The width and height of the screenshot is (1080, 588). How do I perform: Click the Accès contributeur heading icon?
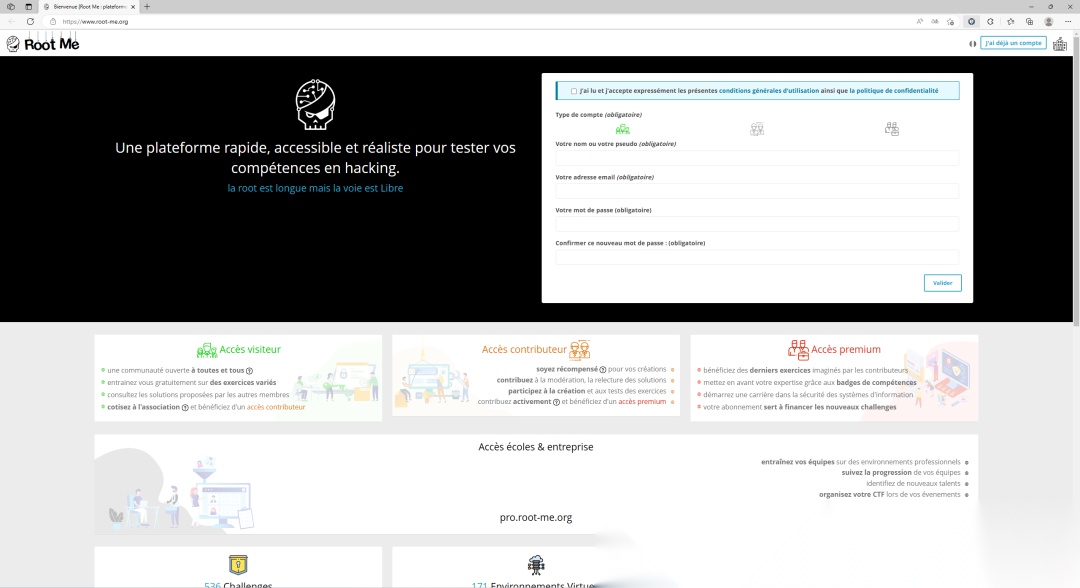tap(580, 350)
